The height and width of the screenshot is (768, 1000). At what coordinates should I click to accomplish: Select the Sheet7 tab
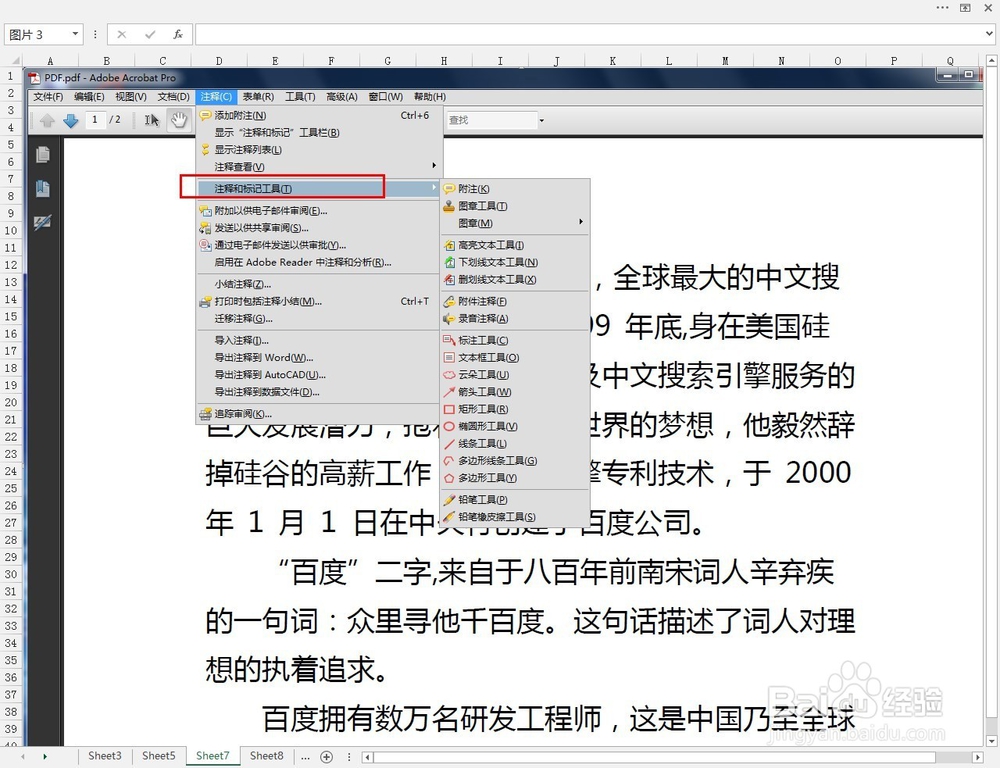(x=212, y=756)
